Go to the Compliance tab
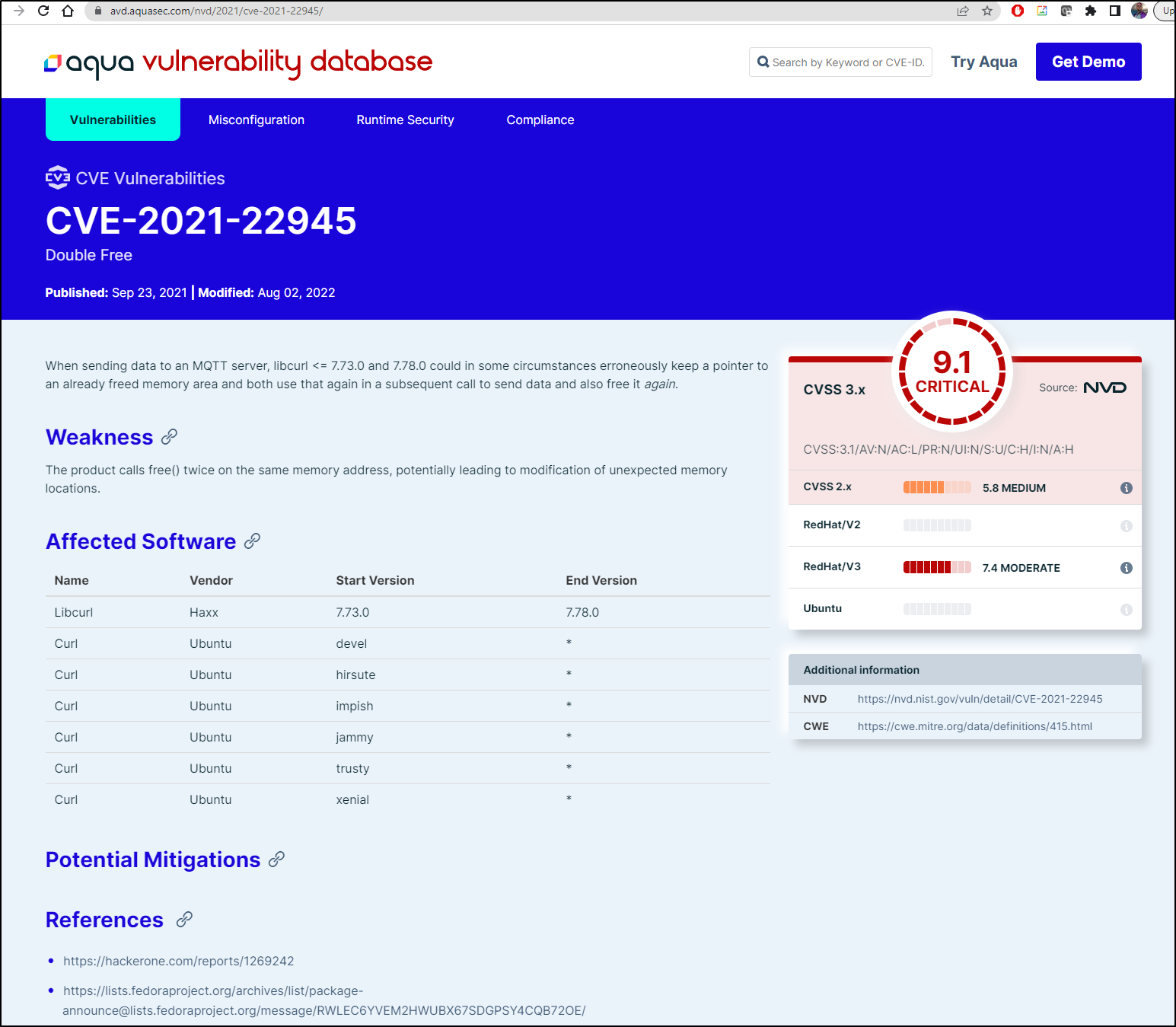Image resolution: width=1176 pixels, height=1027 pixels. click(x=540, y=120)
